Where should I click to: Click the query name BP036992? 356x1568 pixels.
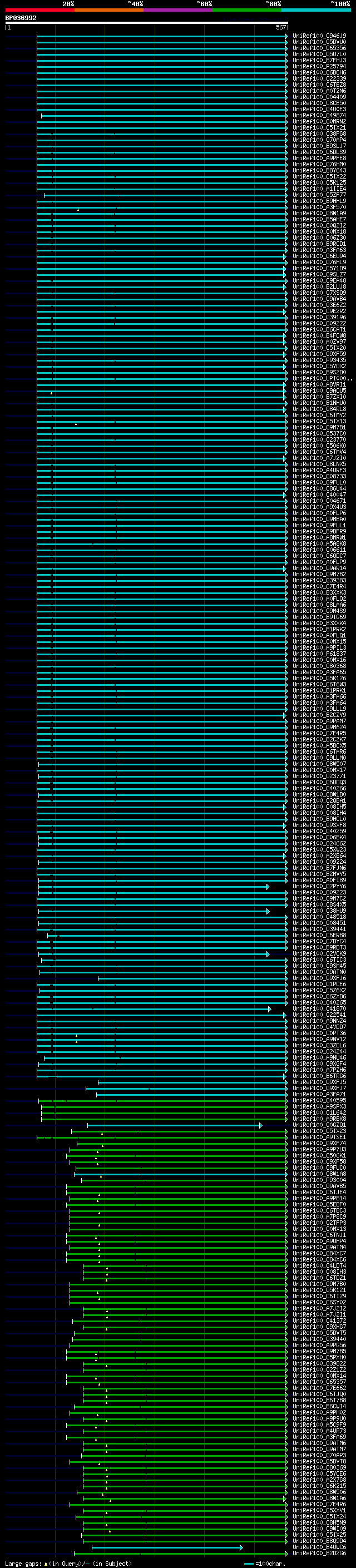click(x=21, y=18)
